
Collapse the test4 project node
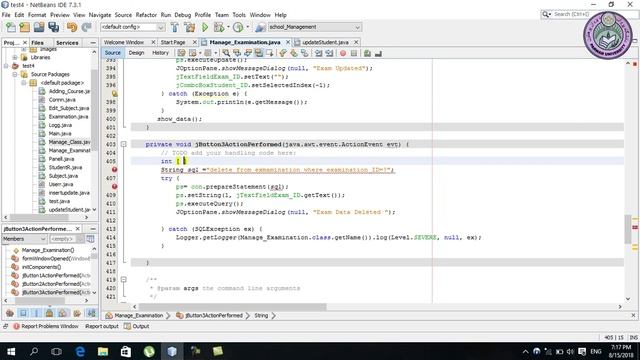tap(6, 66)
